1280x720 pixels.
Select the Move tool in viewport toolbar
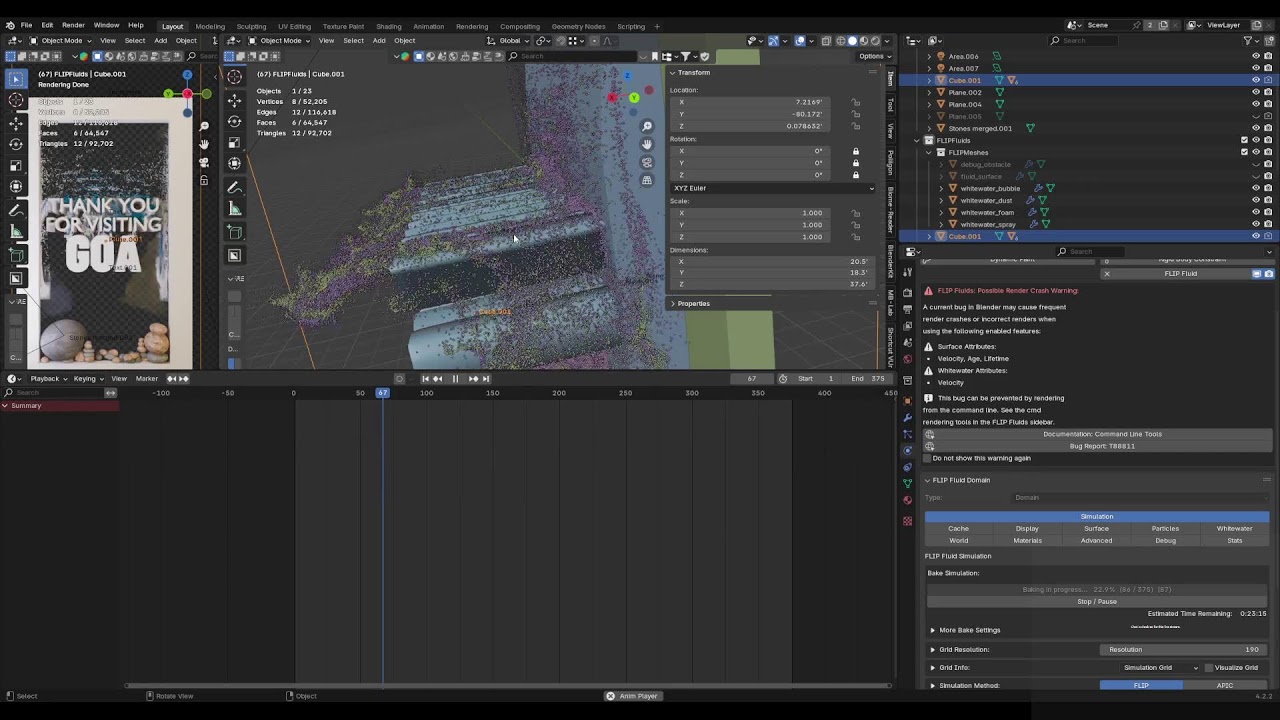[234, 100]
